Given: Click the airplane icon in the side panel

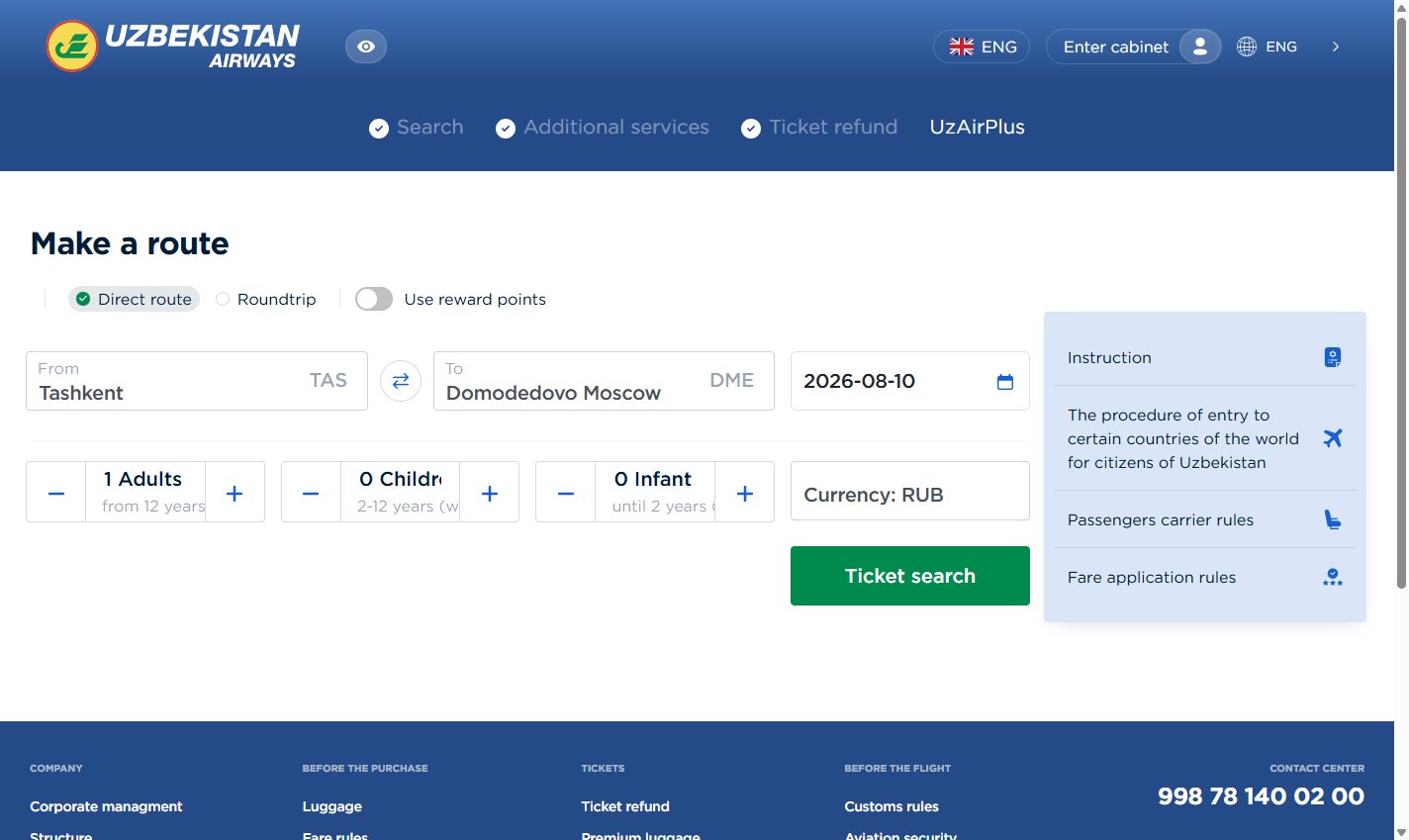Looking at the screenshot, I should [x=1333, y=437].
